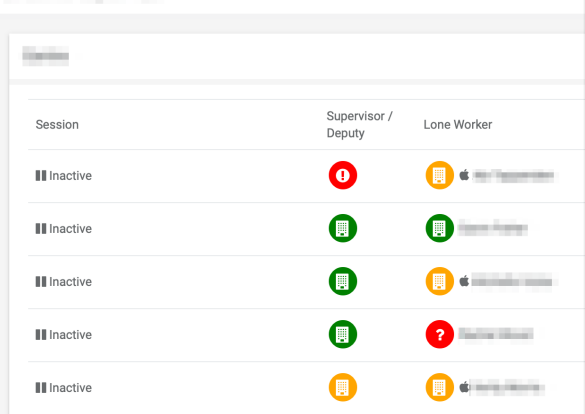Click third row's orange lone worker icon
This screenshot has height=414, width=585.
pyautogui.click(x=439, y=281)
